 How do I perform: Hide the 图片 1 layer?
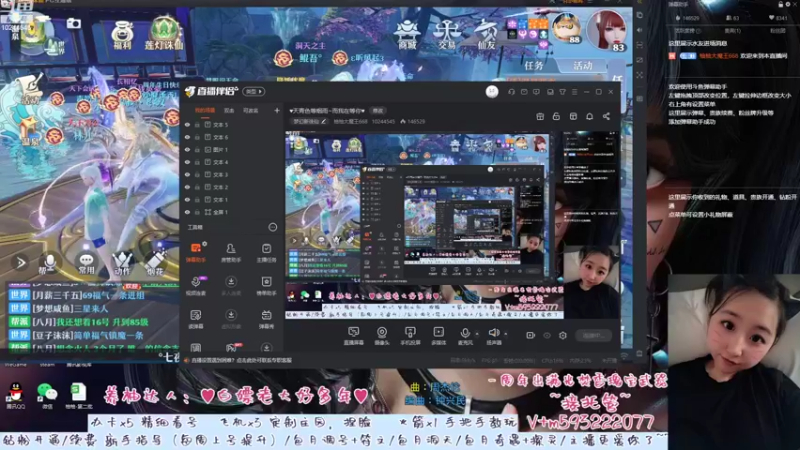[x=187, y=149]
